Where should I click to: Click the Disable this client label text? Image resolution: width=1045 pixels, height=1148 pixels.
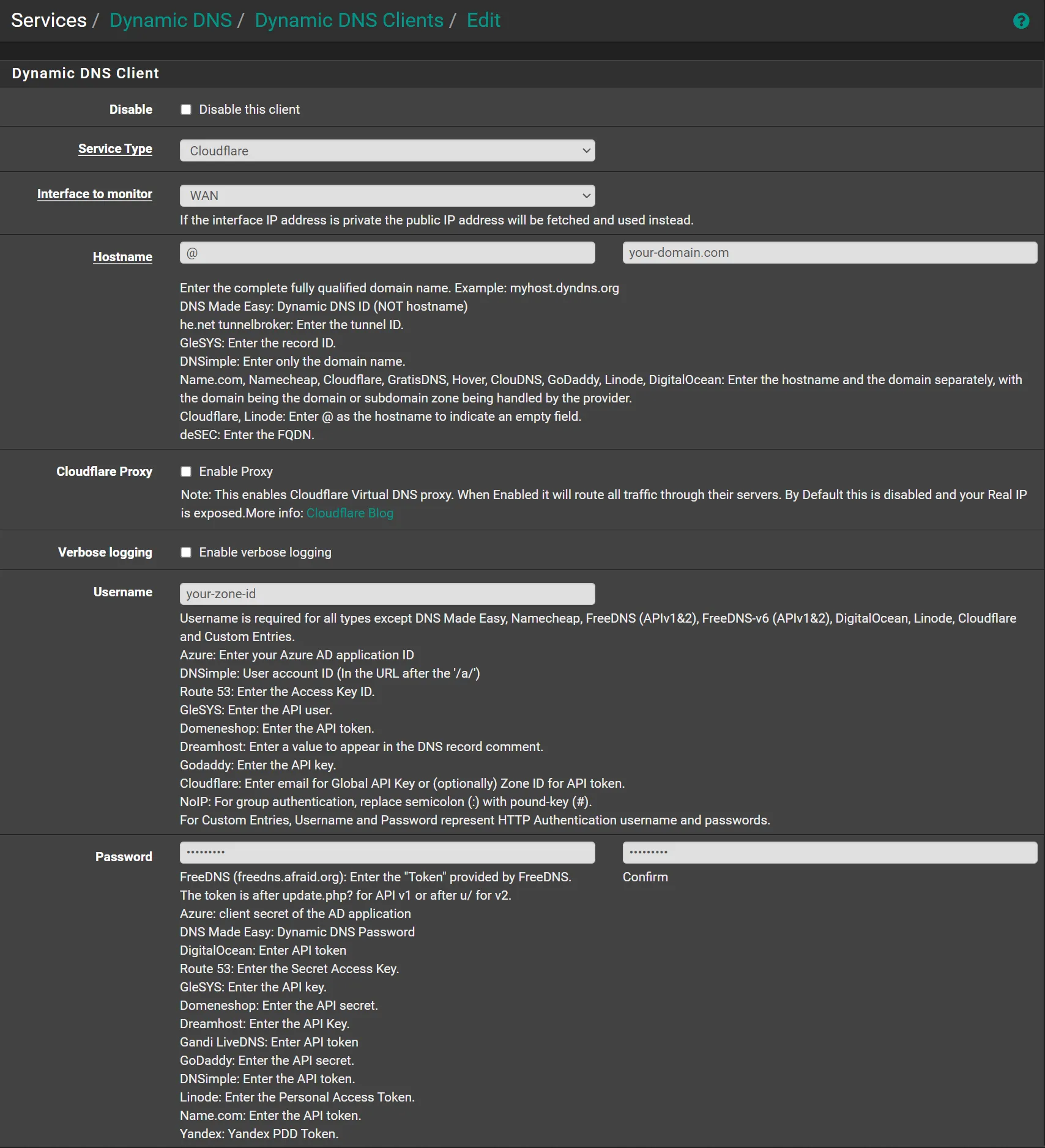250,109
